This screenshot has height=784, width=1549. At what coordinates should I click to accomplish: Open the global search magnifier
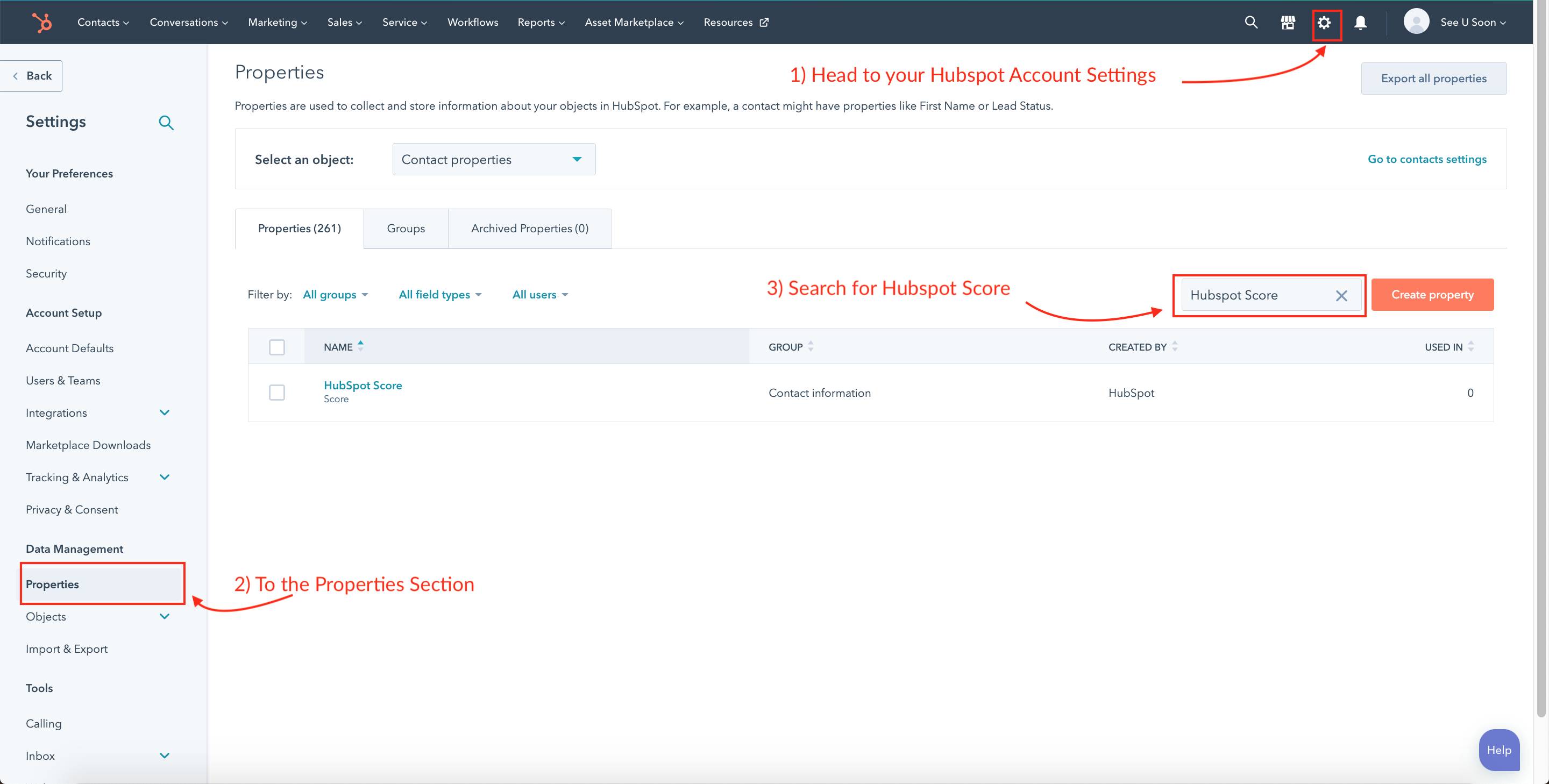(1250, 22)
